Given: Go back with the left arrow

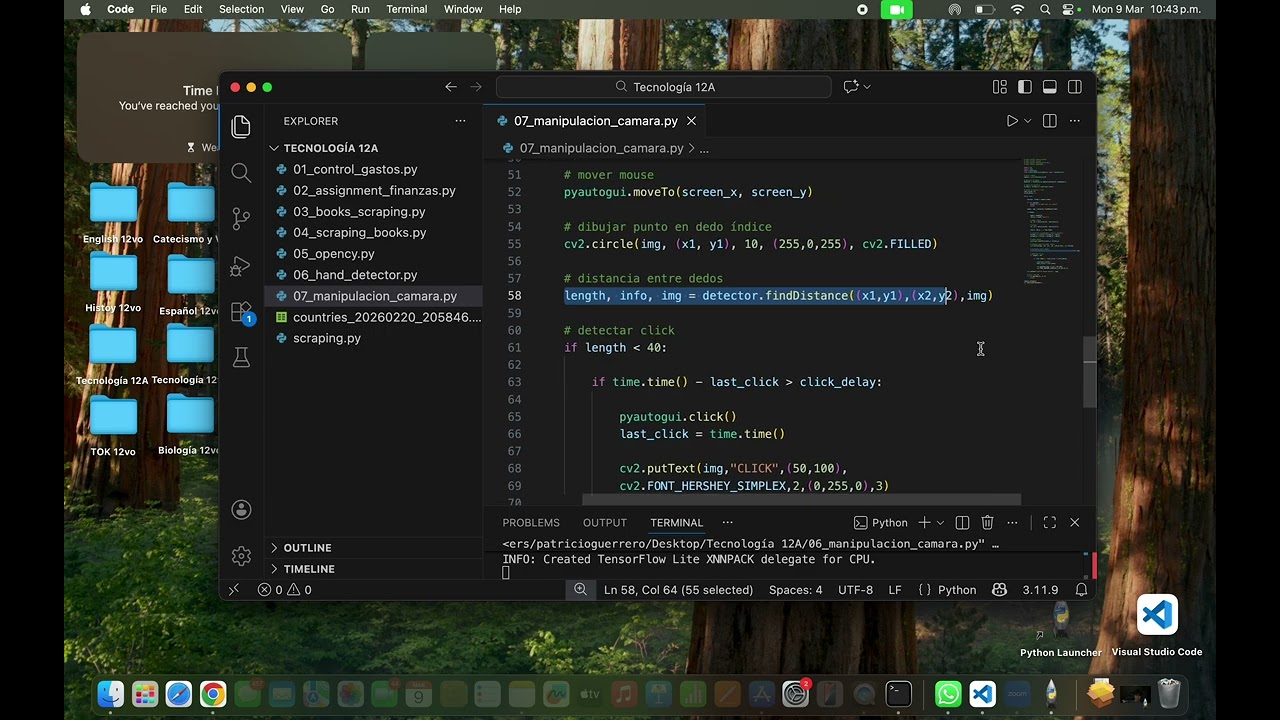Looking at the screenshot, I should click(451, 87).
